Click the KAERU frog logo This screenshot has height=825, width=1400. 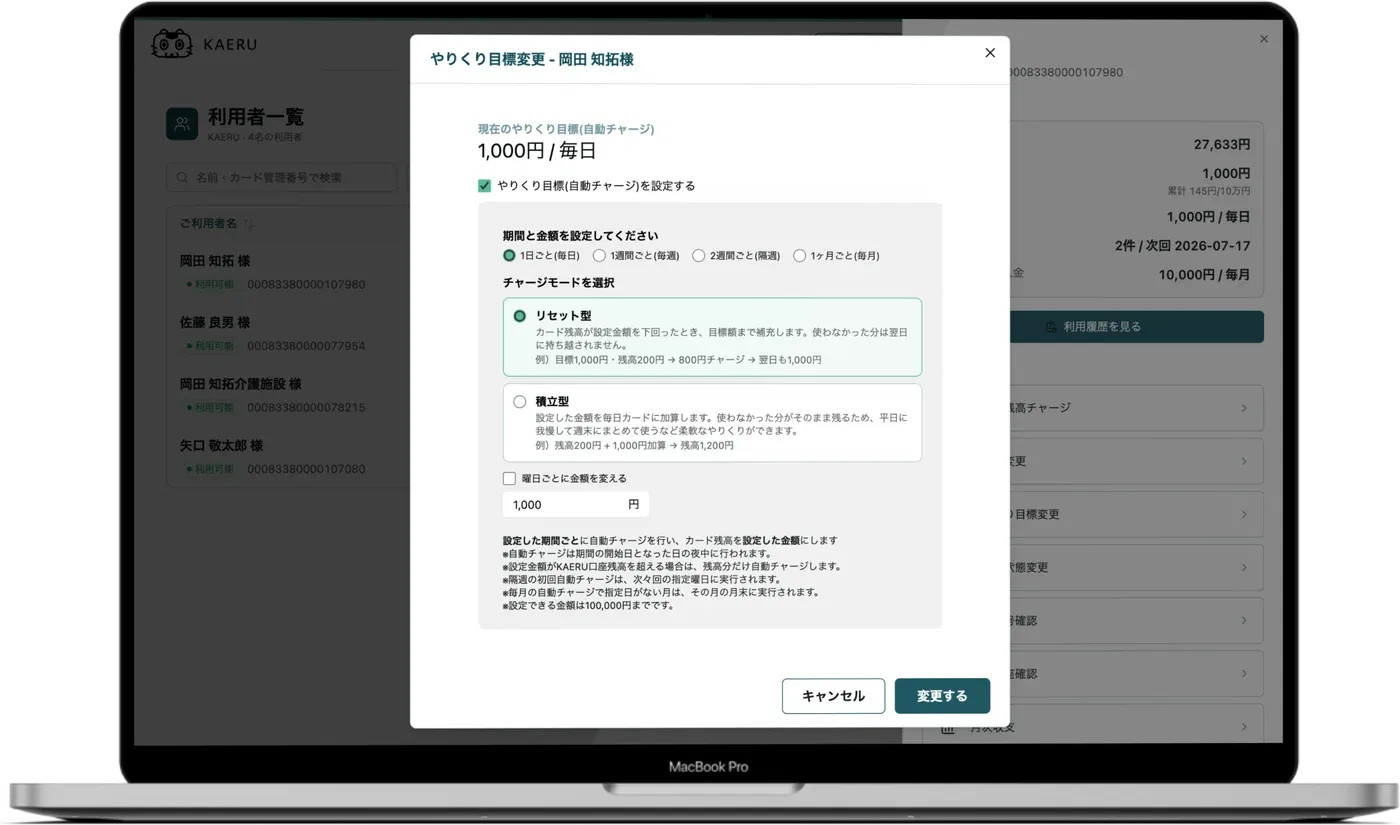[171, 44]
